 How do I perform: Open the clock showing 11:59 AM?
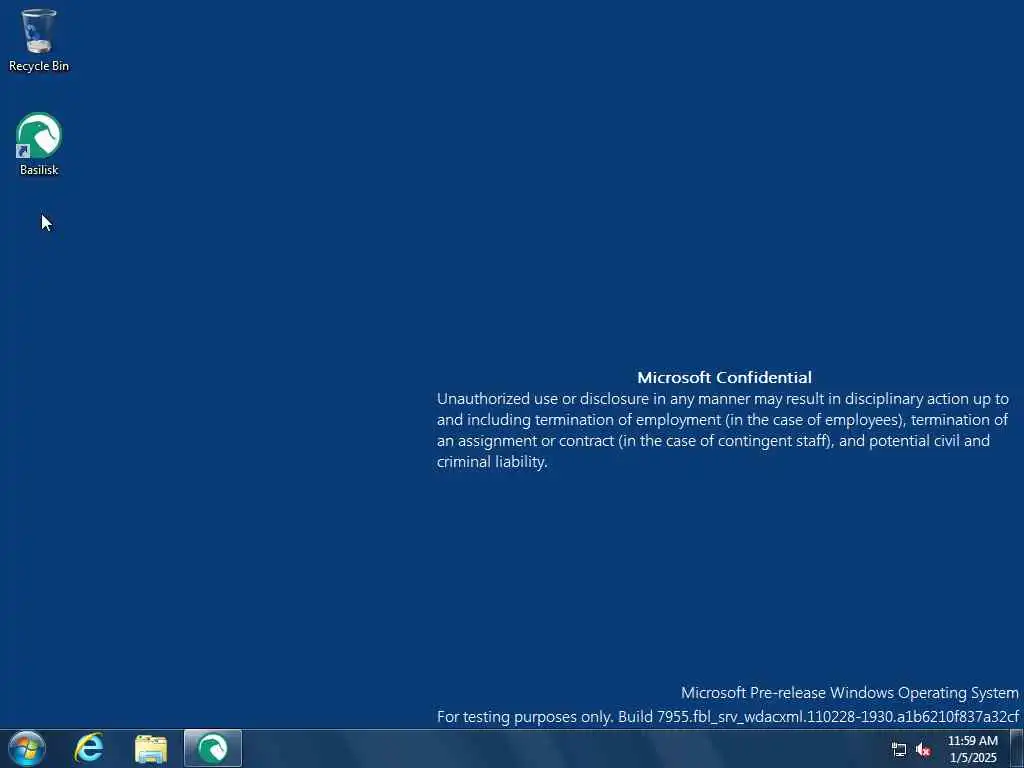(972, 749)
